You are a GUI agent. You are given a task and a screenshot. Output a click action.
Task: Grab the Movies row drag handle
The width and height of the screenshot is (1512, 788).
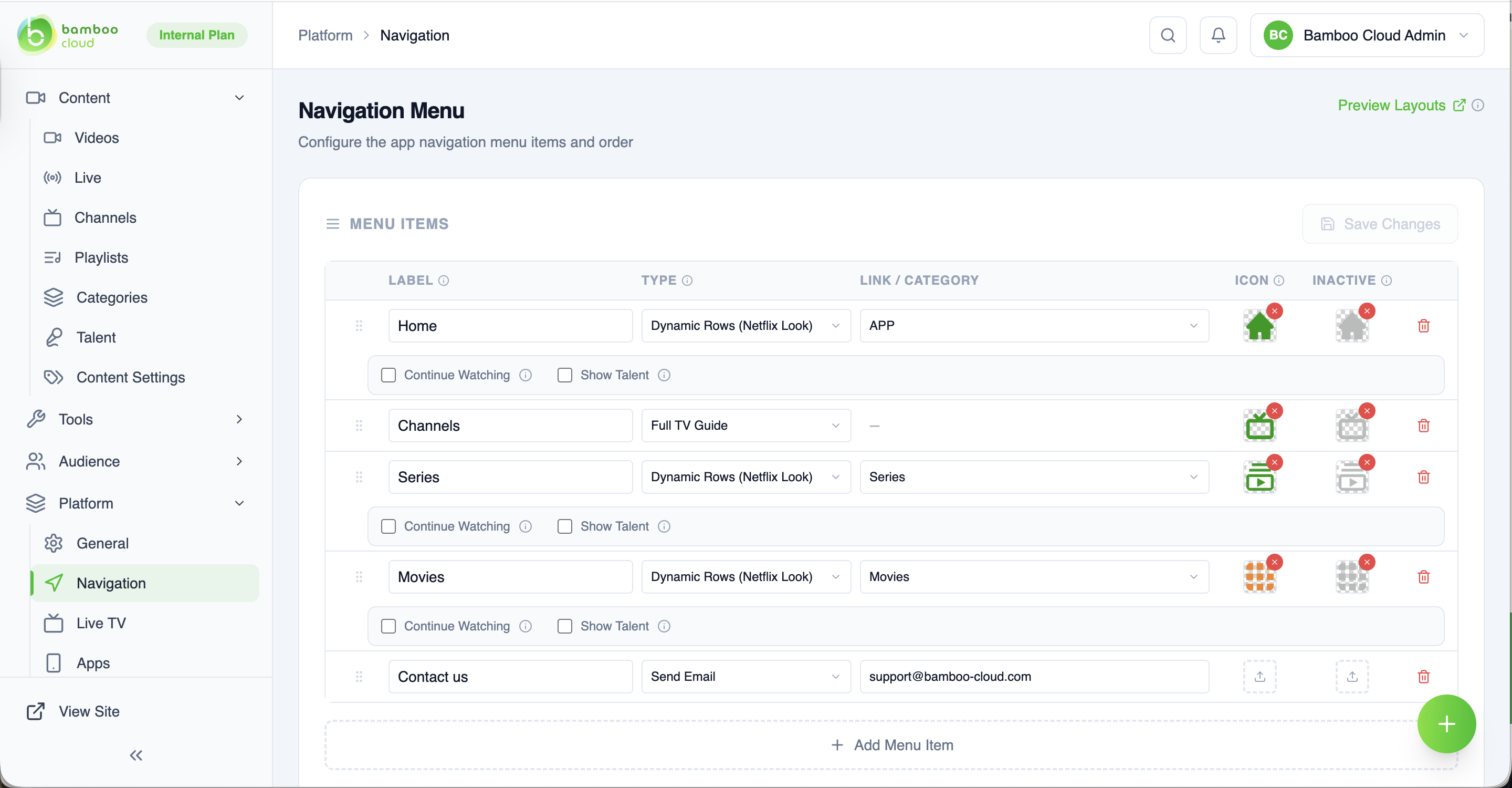tap(359, 577)
